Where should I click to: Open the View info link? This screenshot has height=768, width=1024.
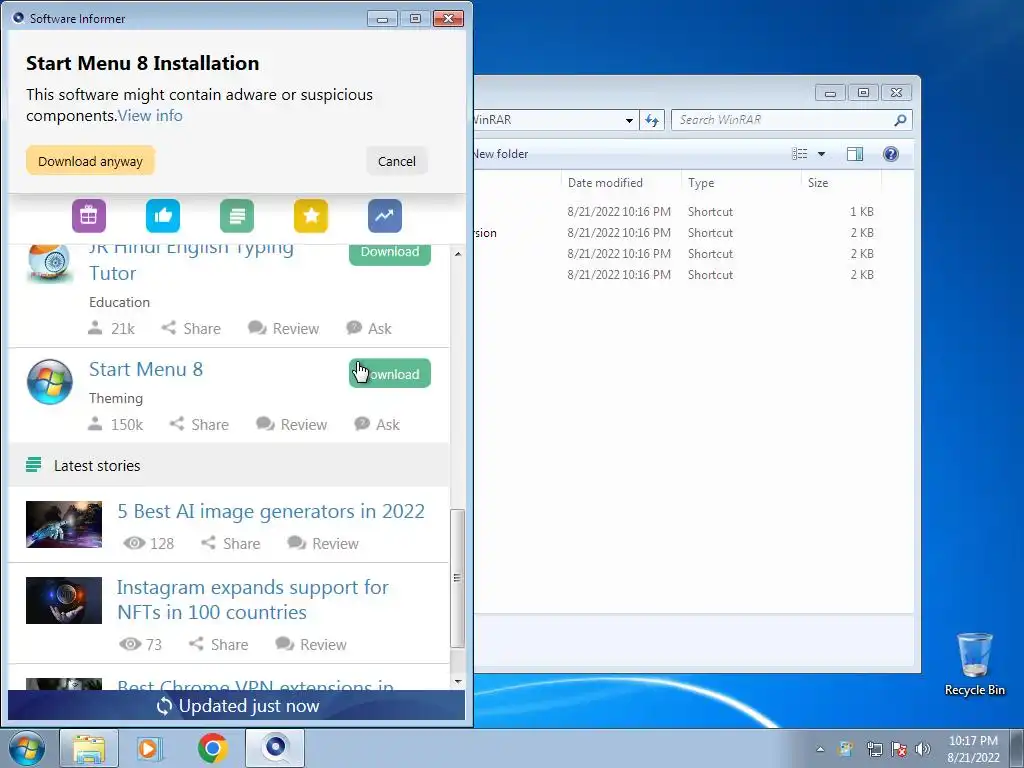pyautogui.click(x=150, y=116)
